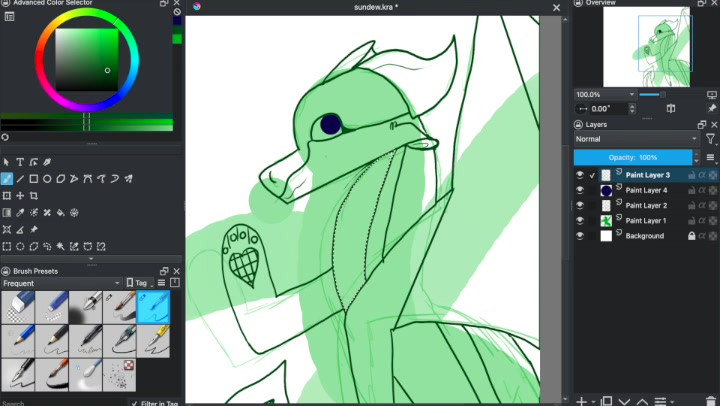Select the Smart Patch tool
This screenshot has height=406, width=720.
[47, 213]
